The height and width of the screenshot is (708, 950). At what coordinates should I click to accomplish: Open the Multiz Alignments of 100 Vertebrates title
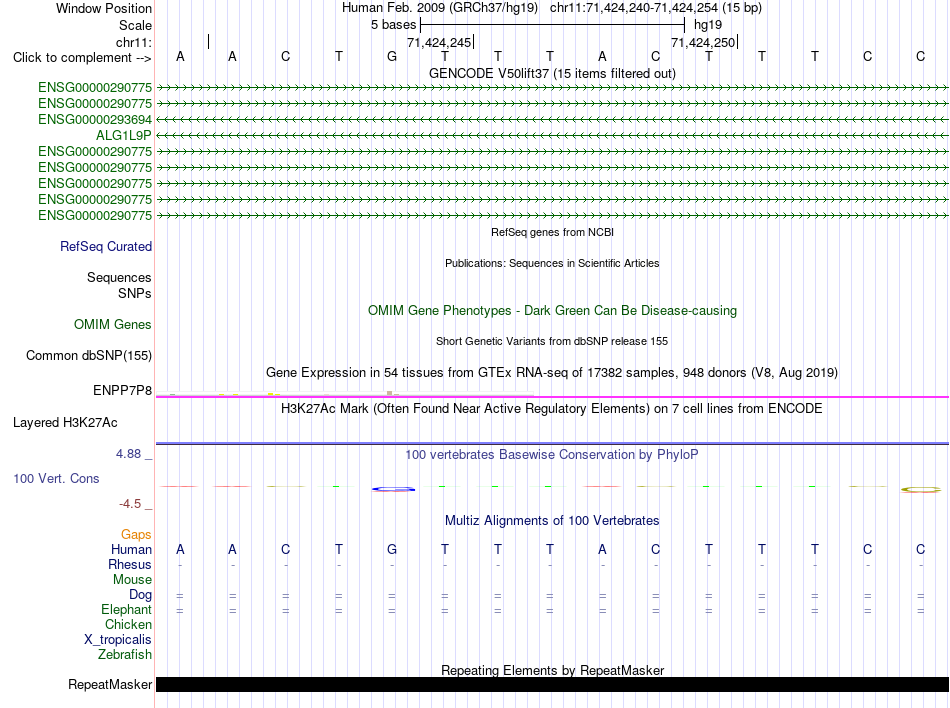[x=552, y=520]
